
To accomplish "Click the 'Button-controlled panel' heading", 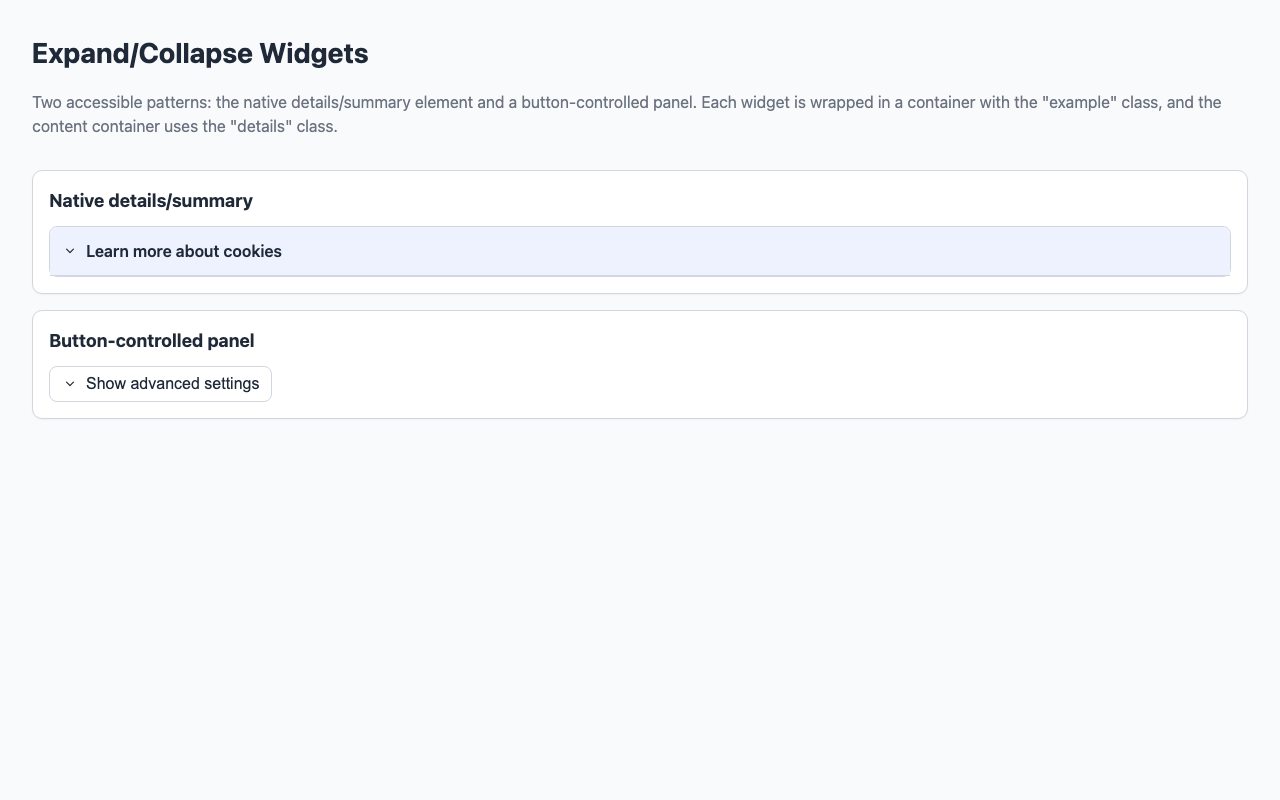I will tap(151, 340).
